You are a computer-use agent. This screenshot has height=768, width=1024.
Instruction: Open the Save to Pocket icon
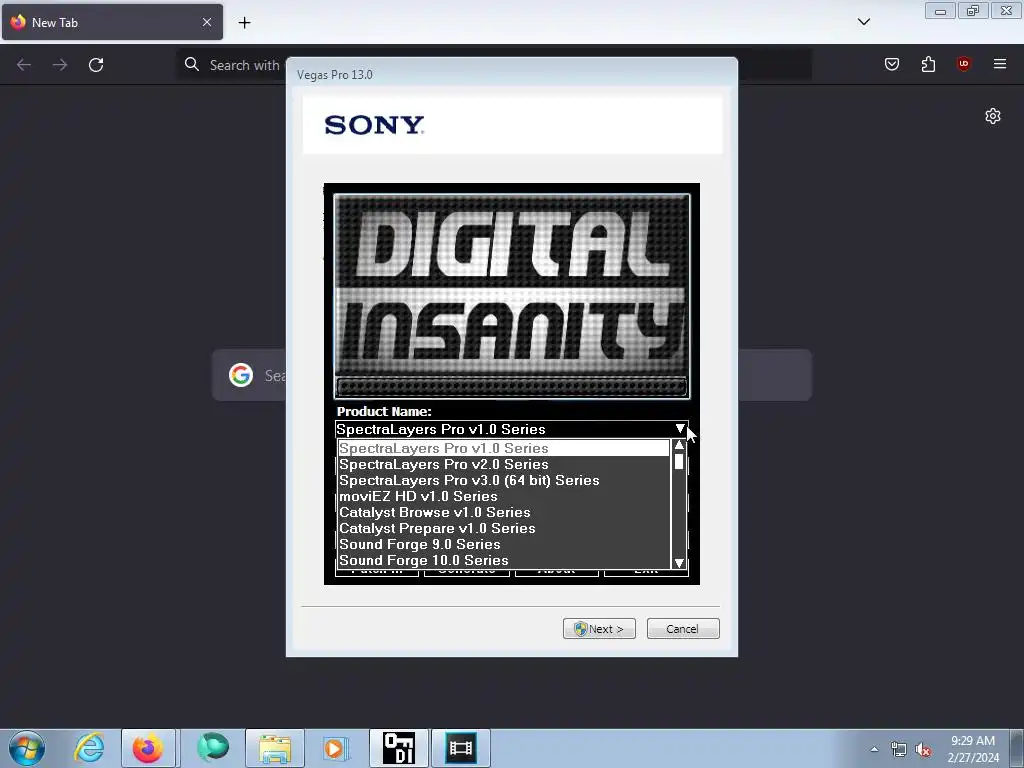pos(891,64)
